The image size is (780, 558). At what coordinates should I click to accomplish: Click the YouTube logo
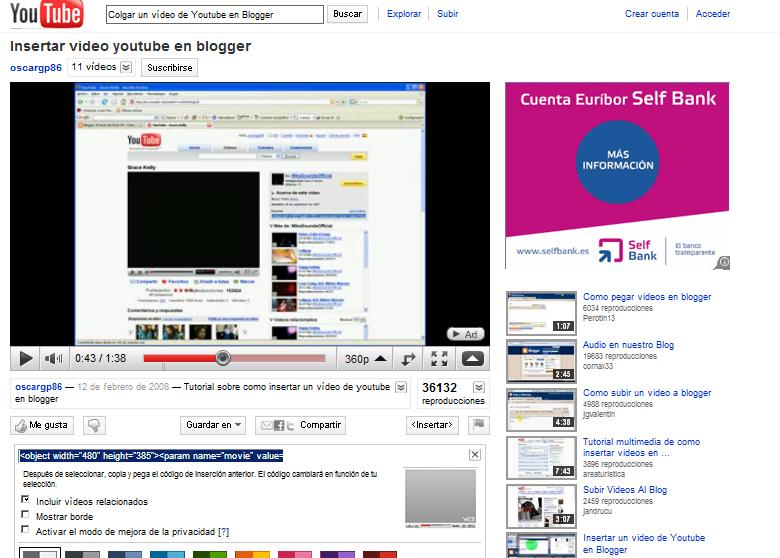pos(47,14)
